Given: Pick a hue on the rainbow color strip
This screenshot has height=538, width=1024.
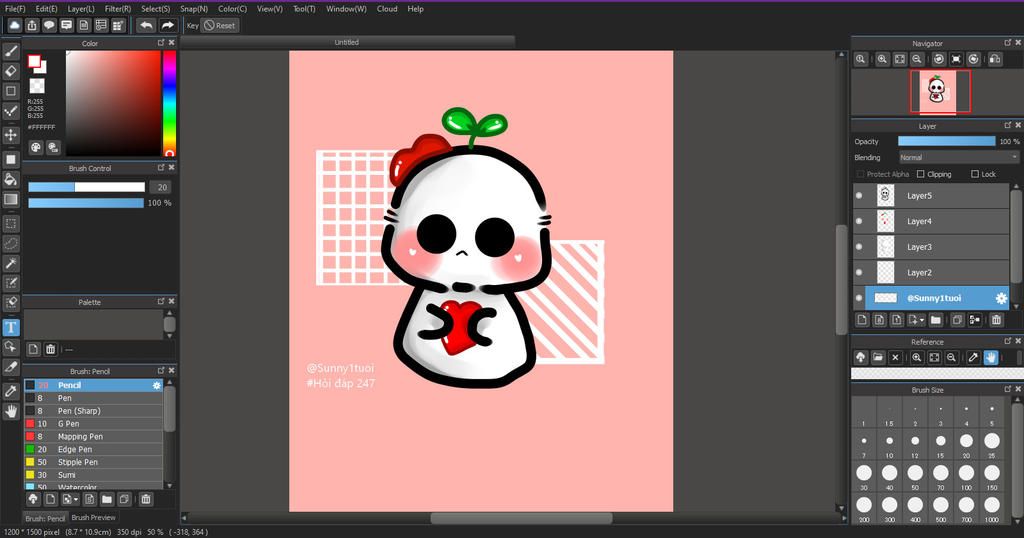Looking at the screenshot, I should pos(169,103).
